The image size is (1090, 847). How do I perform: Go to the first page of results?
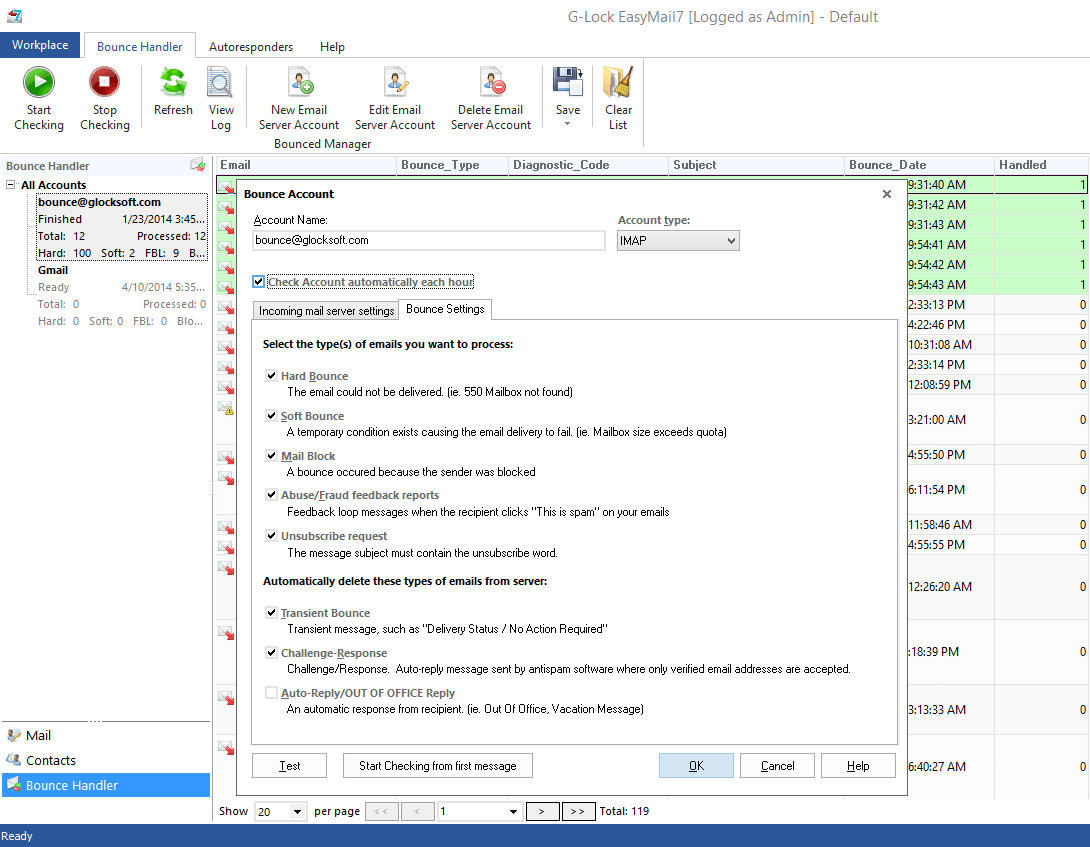coord(382,812)
